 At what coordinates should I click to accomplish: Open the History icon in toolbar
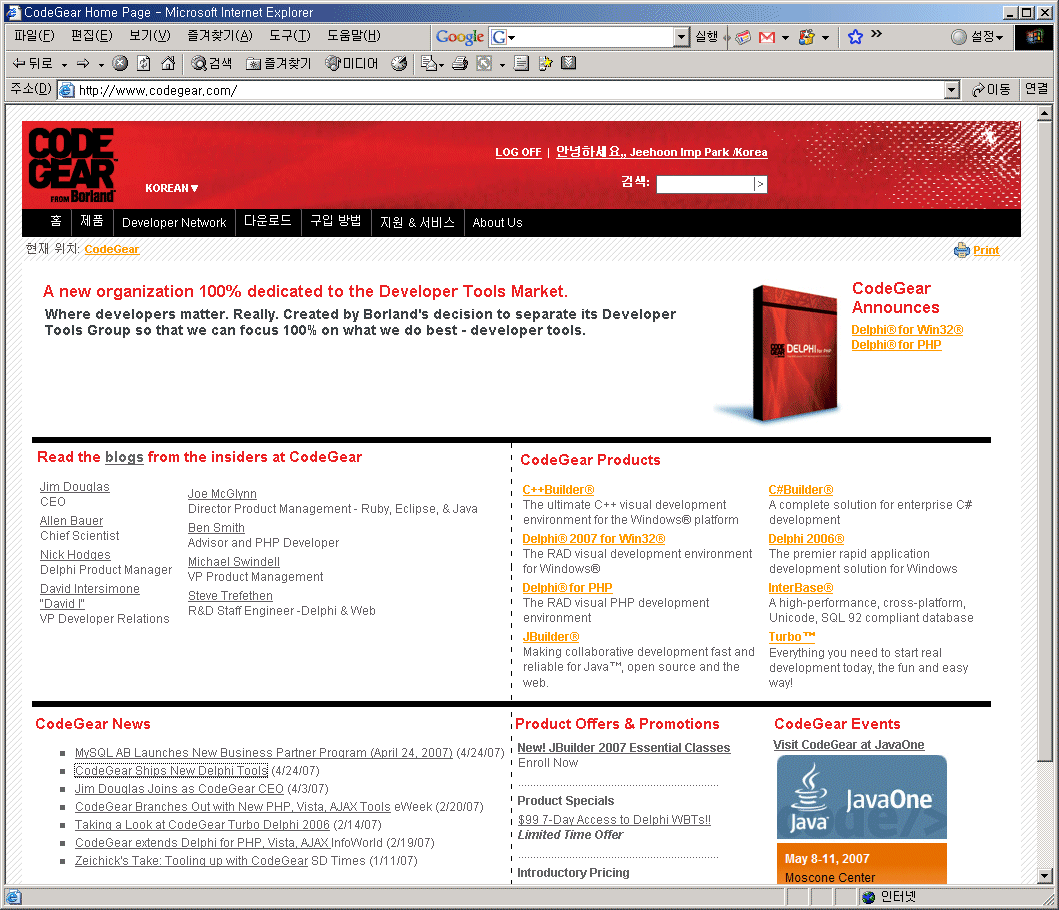tap(399, 64)
